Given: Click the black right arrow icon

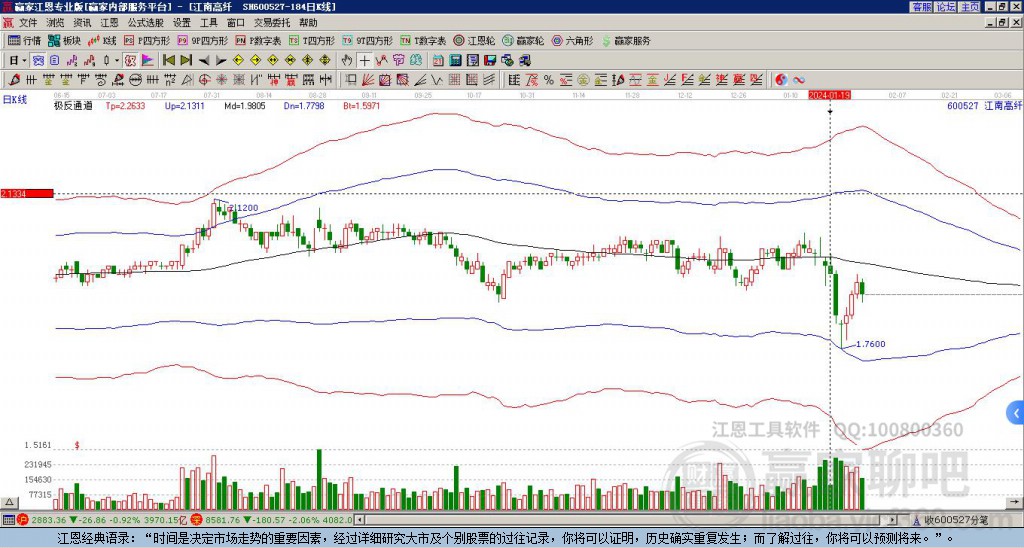Looking at the screenshot, I should [x=221, y=60].
